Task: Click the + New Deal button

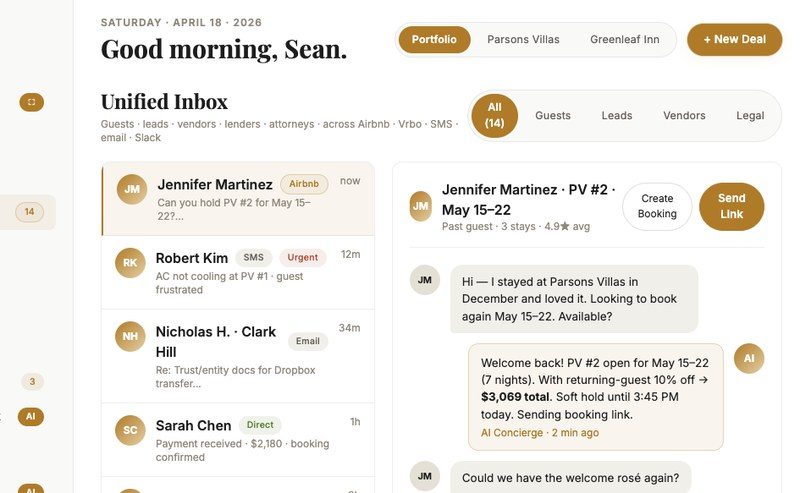Action: pyautogui.click(x=734, y=39)
